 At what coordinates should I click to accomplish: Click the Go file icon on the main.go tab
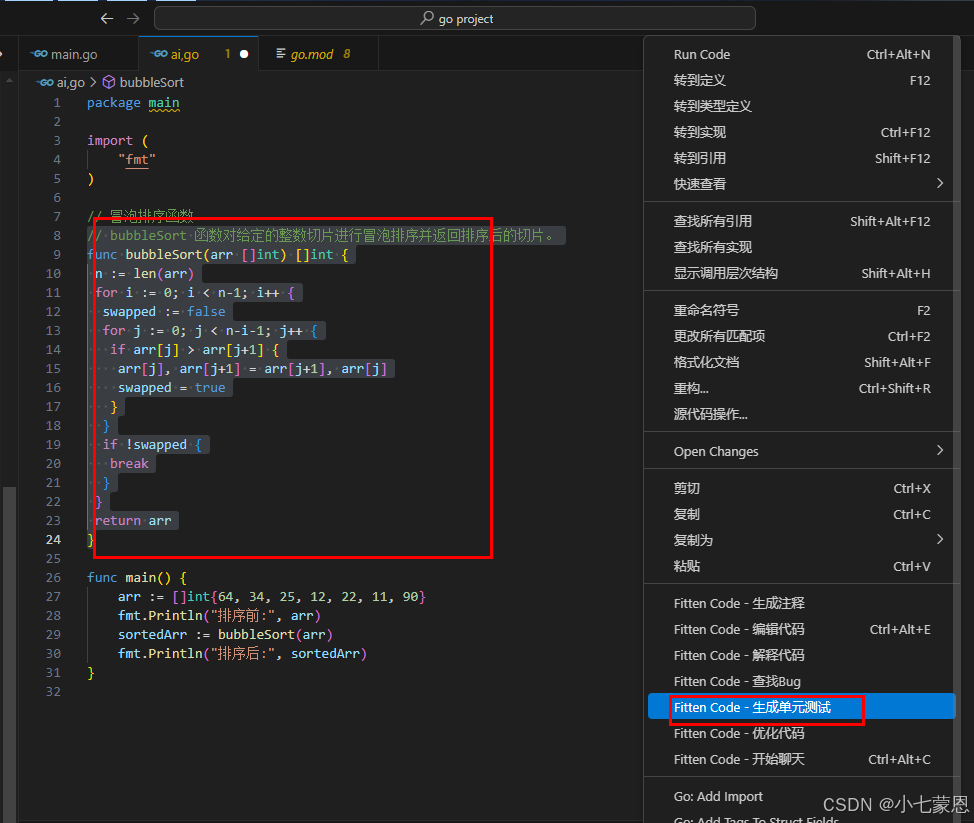point(40,54)
